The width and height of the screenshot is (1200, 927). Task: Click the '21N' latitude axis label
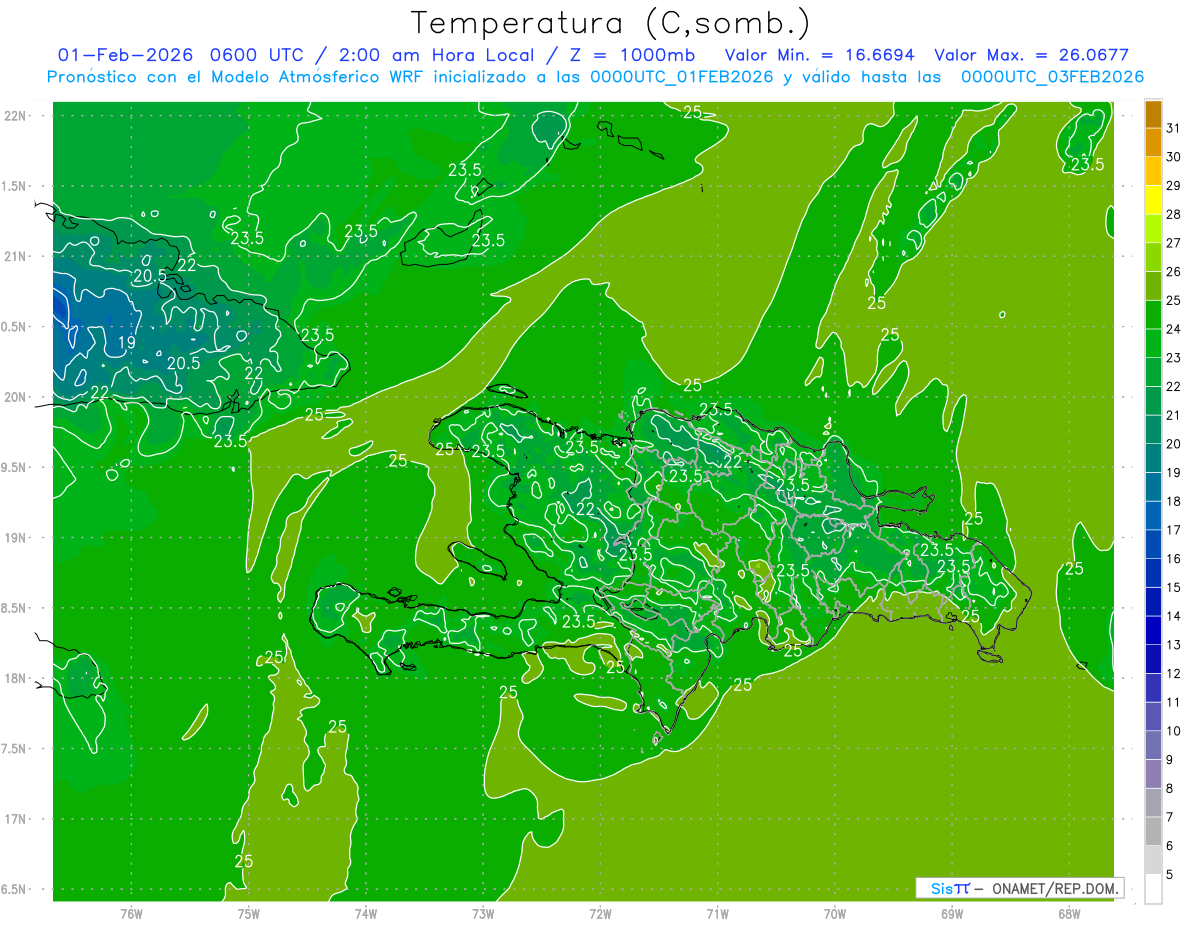(15, 256)
